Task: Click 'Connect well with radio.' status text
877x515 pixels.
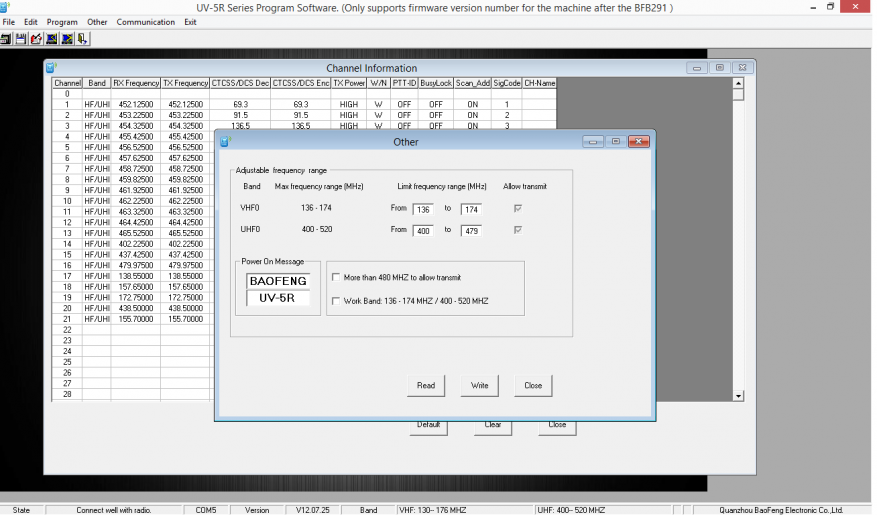Action: click(x=114, y=510)
